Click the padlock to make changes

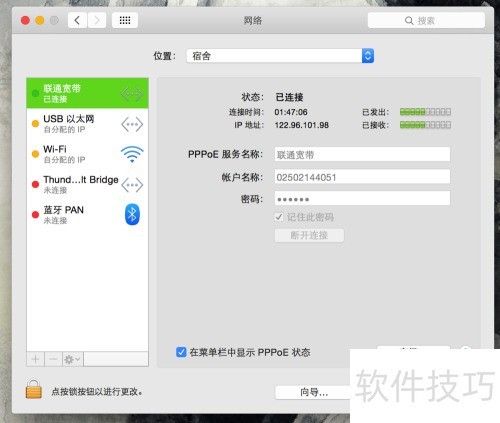(x=34, y=389)
